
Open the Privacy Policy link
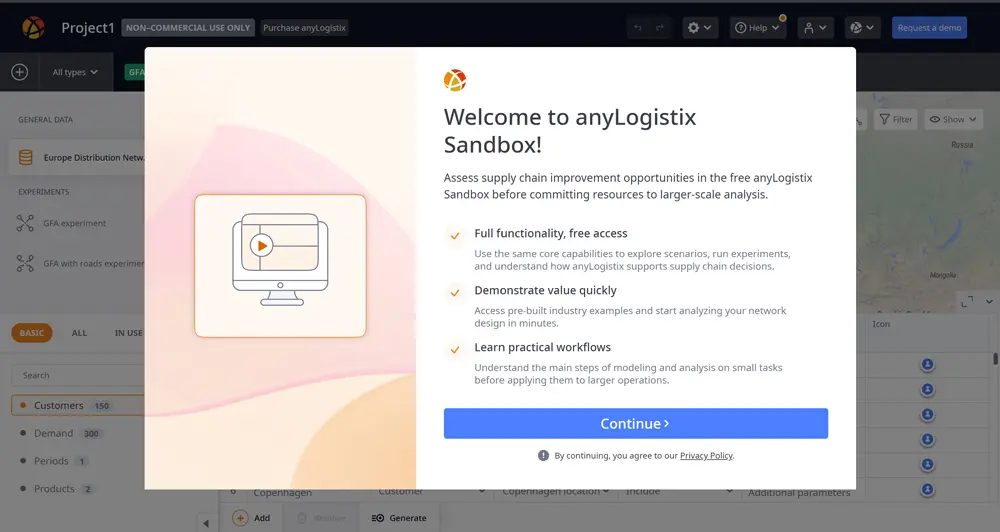tap(706, 455)
